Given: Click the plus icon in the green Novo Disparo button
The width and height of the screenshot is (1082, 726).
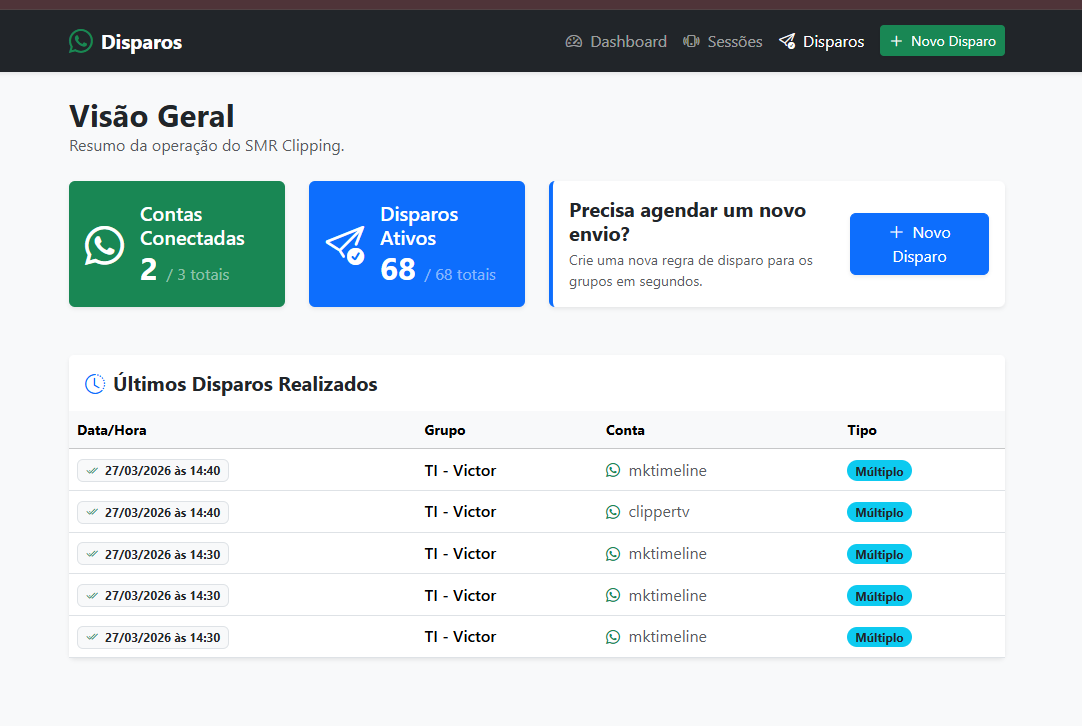Looking at the screenshot, I should click(896, 41).
